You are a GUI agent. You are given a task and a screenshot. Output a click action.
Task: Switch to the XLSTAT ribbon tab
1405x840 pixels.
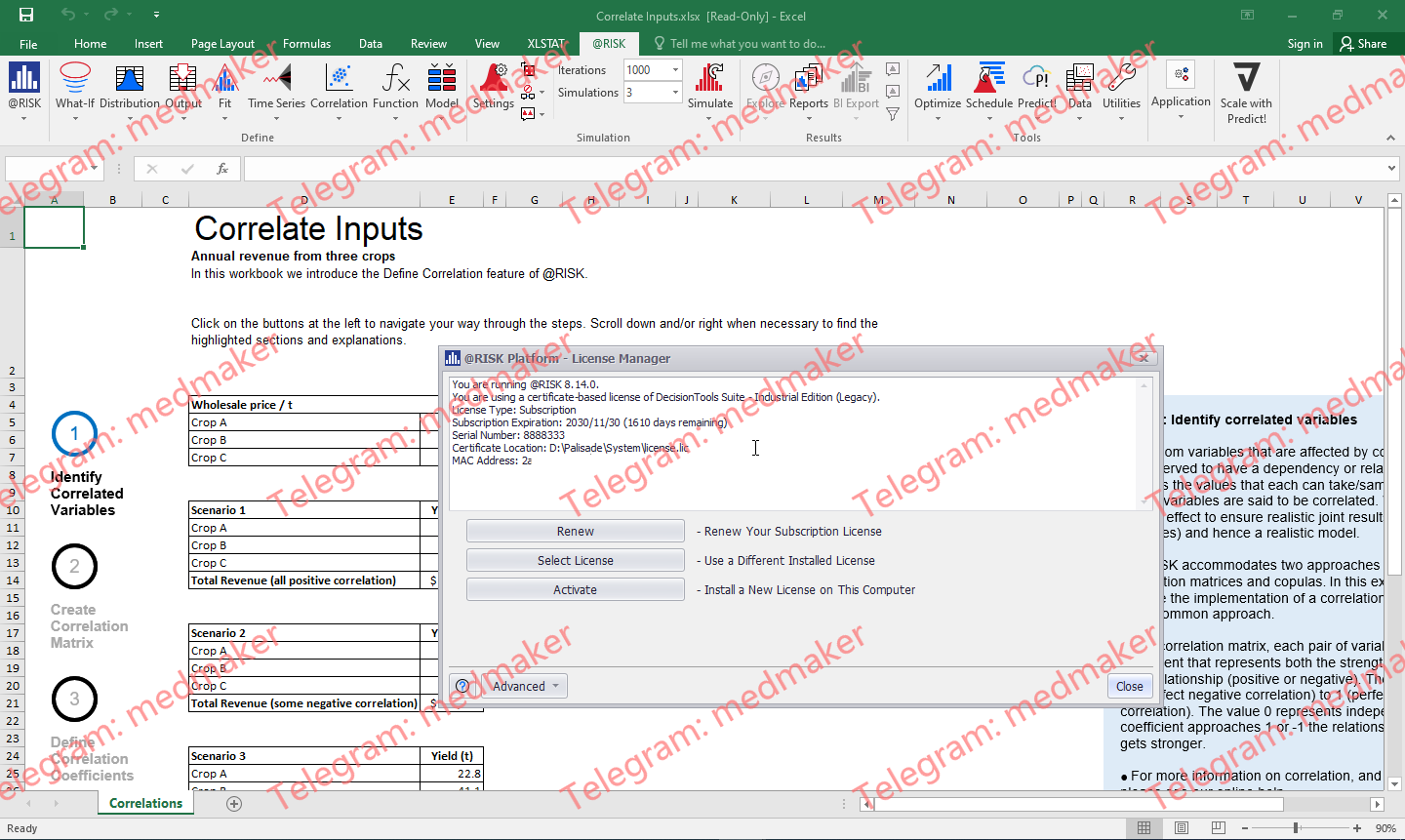[x=546, y=44]
